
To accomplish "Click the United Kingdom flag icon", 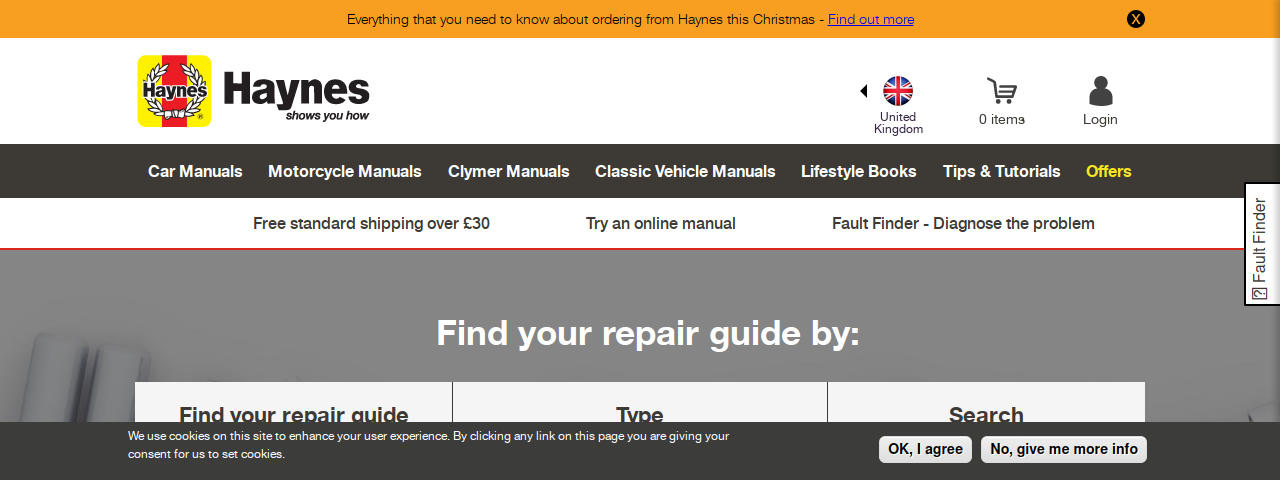I will point(897,91).
